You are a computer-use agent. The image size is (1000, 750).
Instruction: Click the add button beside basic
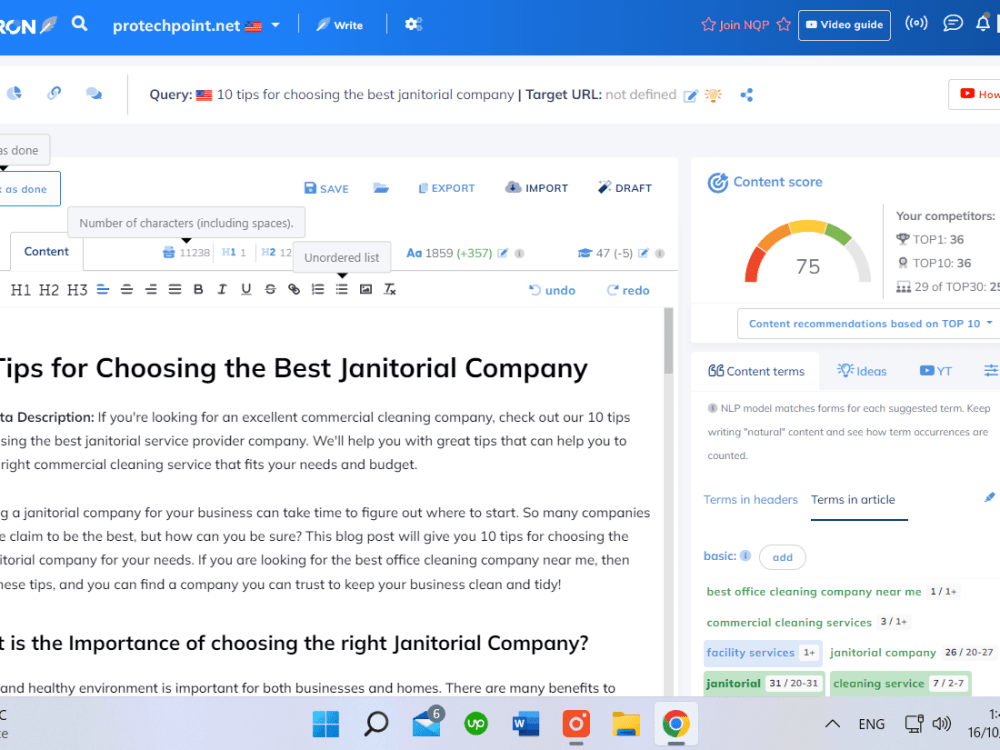pos(783,557)
